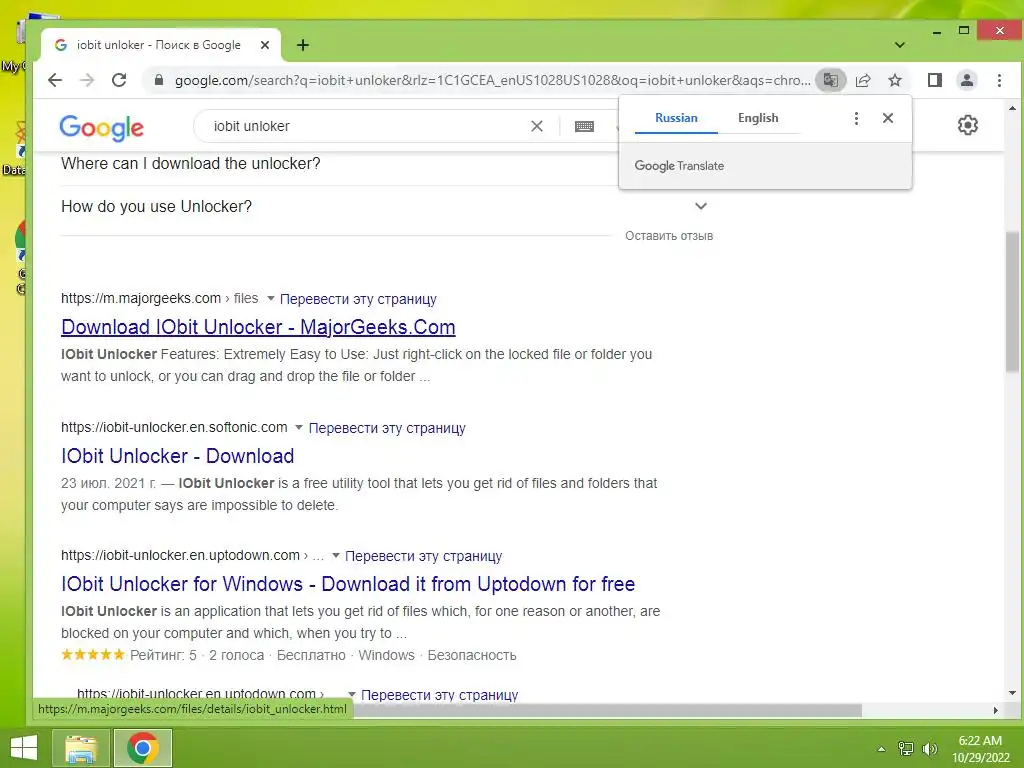Screen dimensions: 1024x768
Task: Switch to iobit unloker browser tab
Action: pyautogui.click(x=159, y=45)
